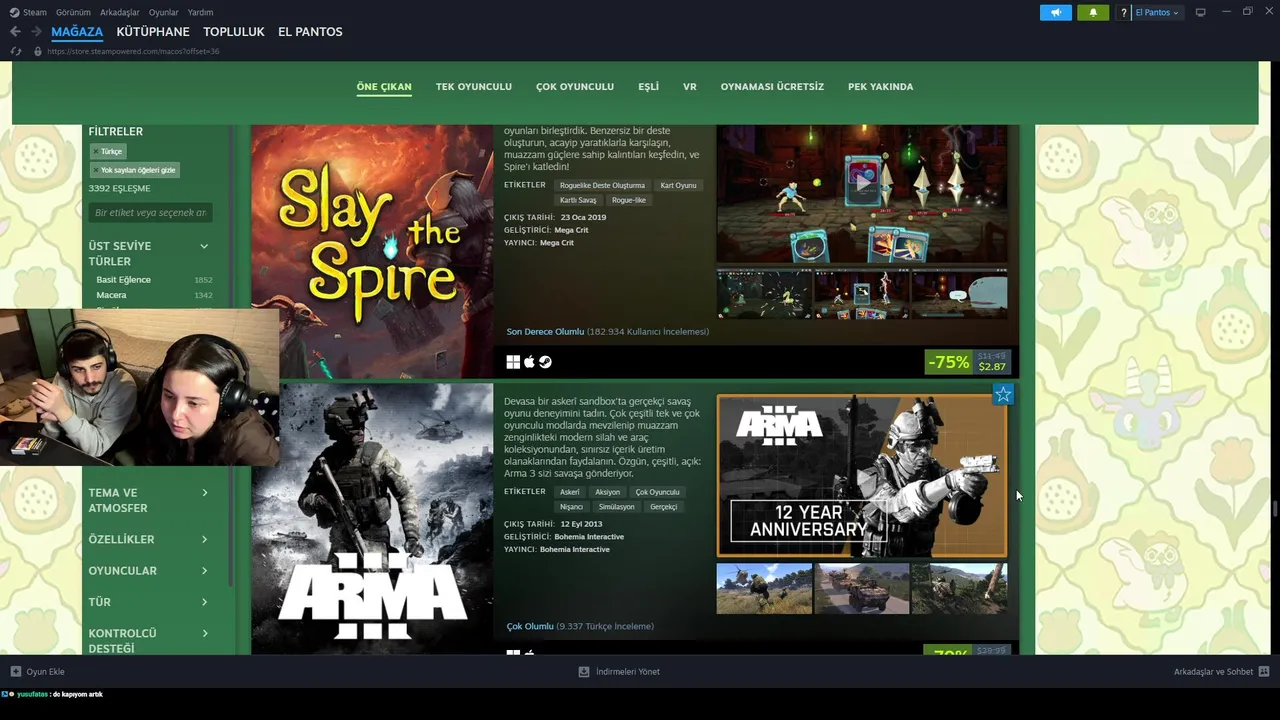Click the Windows platform icon for Slay the Spire

point(513,362)
